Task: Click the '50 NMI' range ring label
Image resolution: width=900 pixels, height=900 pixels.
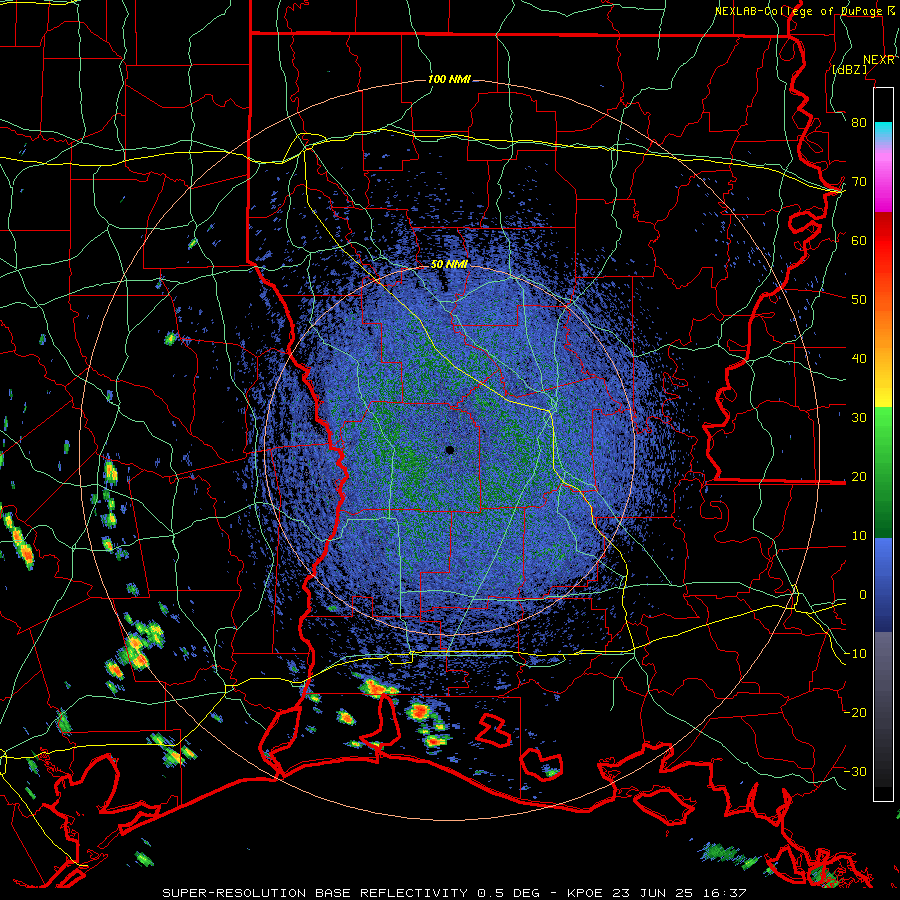Action: (x=449, y=265)
